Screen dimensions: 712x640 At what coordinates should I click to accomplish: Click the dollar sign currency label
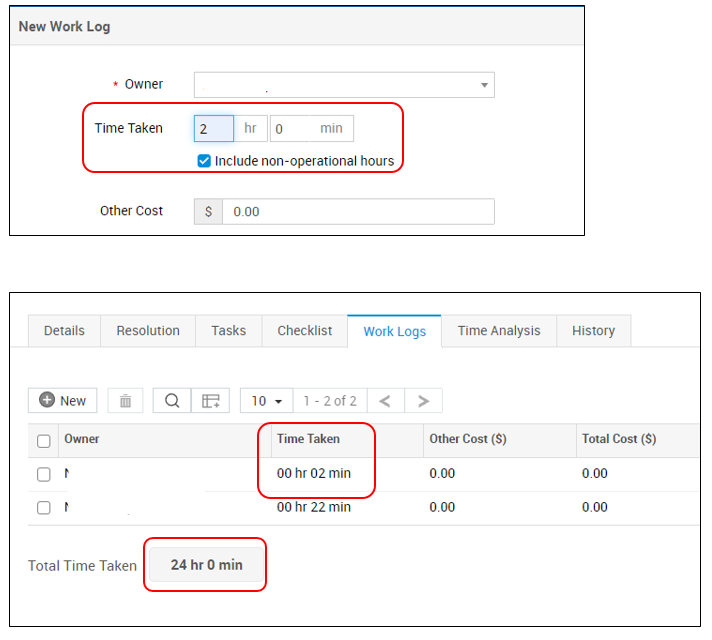pyautogui.click(x=208, y=212)
